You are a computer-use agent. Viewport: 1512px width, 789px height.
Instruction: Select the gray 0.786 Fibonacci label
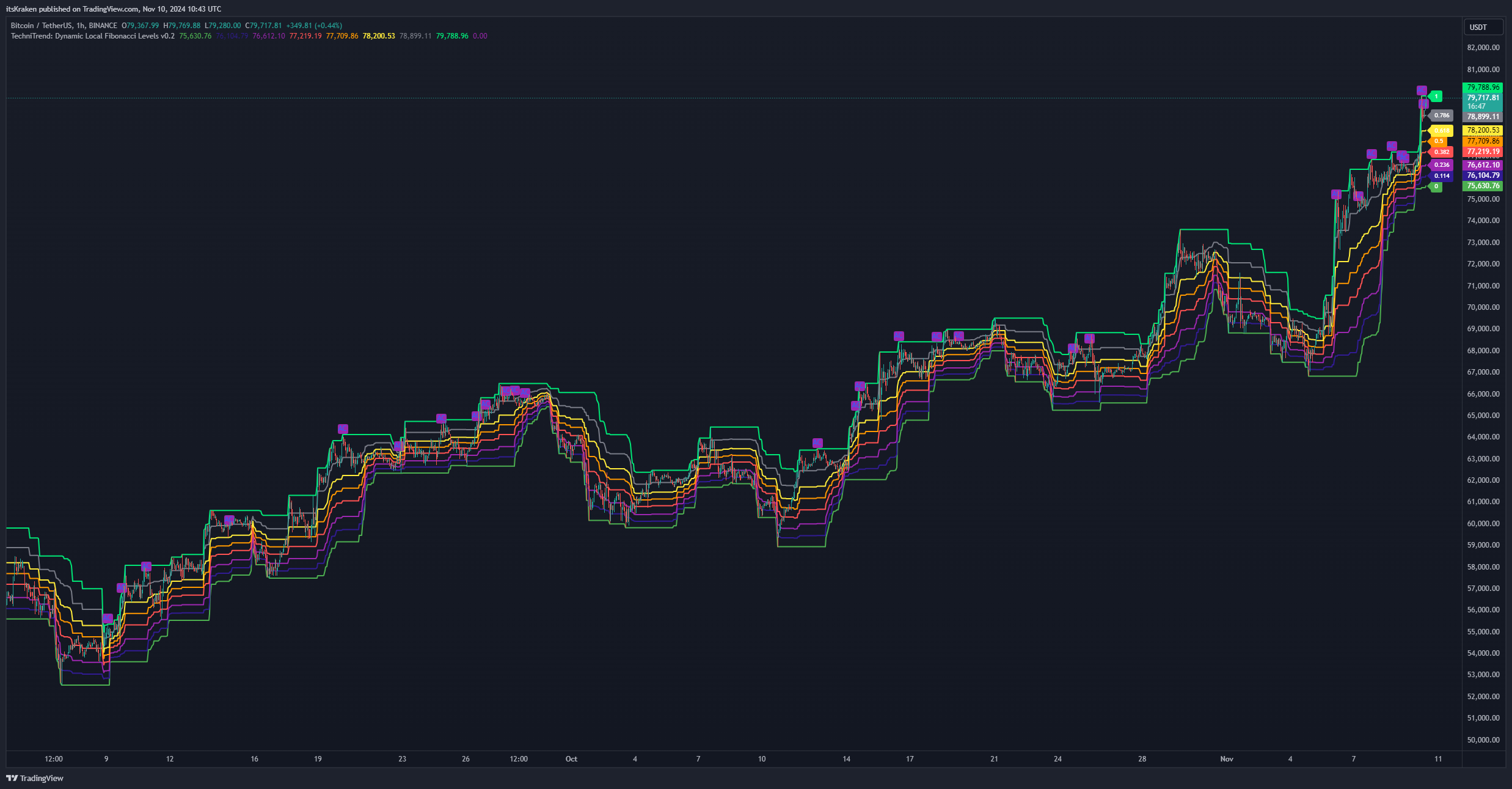1441,115
